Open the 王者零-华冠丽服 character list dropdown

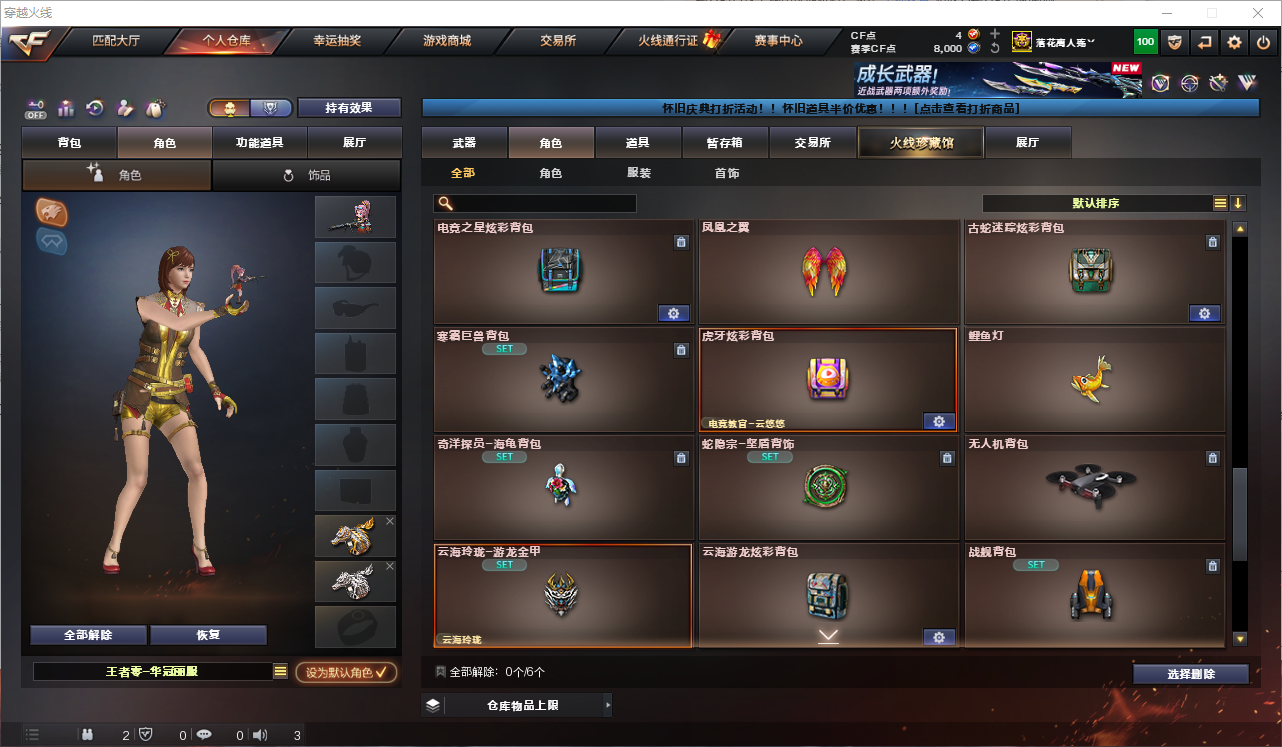[280, 672]
